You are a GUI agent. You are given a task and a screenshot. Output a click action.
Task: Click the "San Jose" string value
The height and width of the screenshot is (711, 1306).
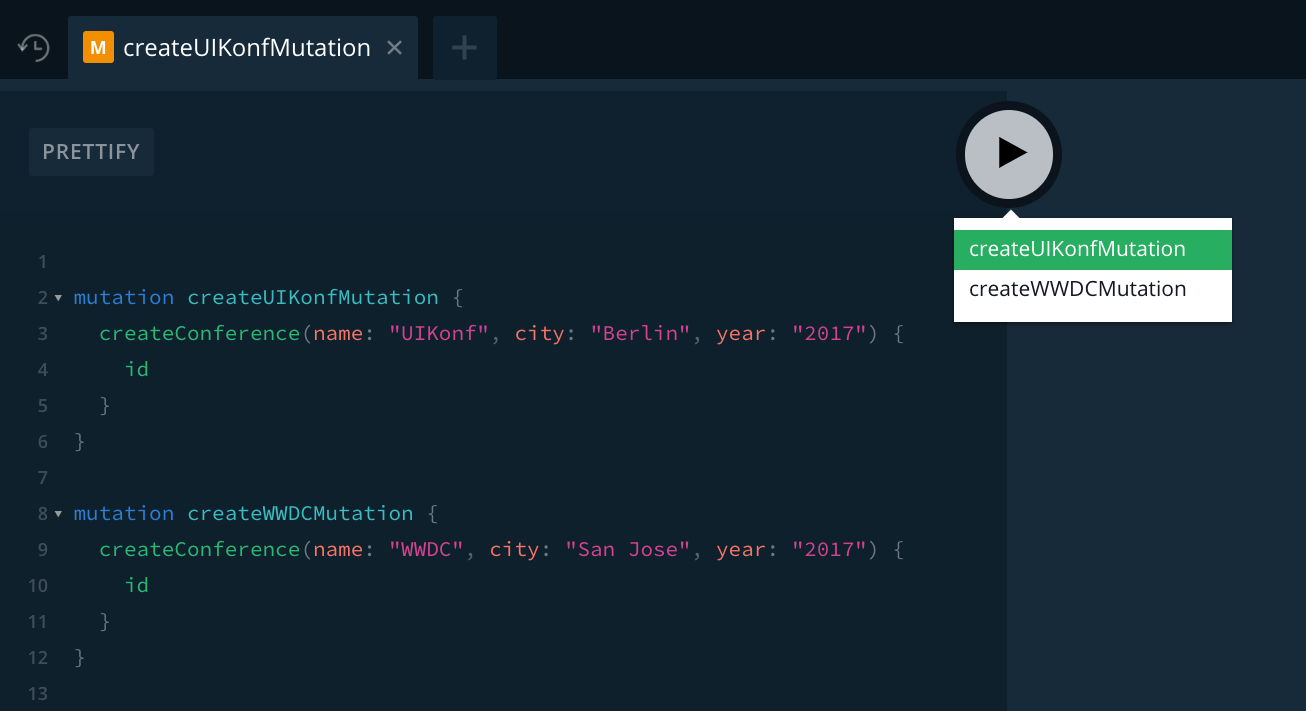click(x=628, y=549)
